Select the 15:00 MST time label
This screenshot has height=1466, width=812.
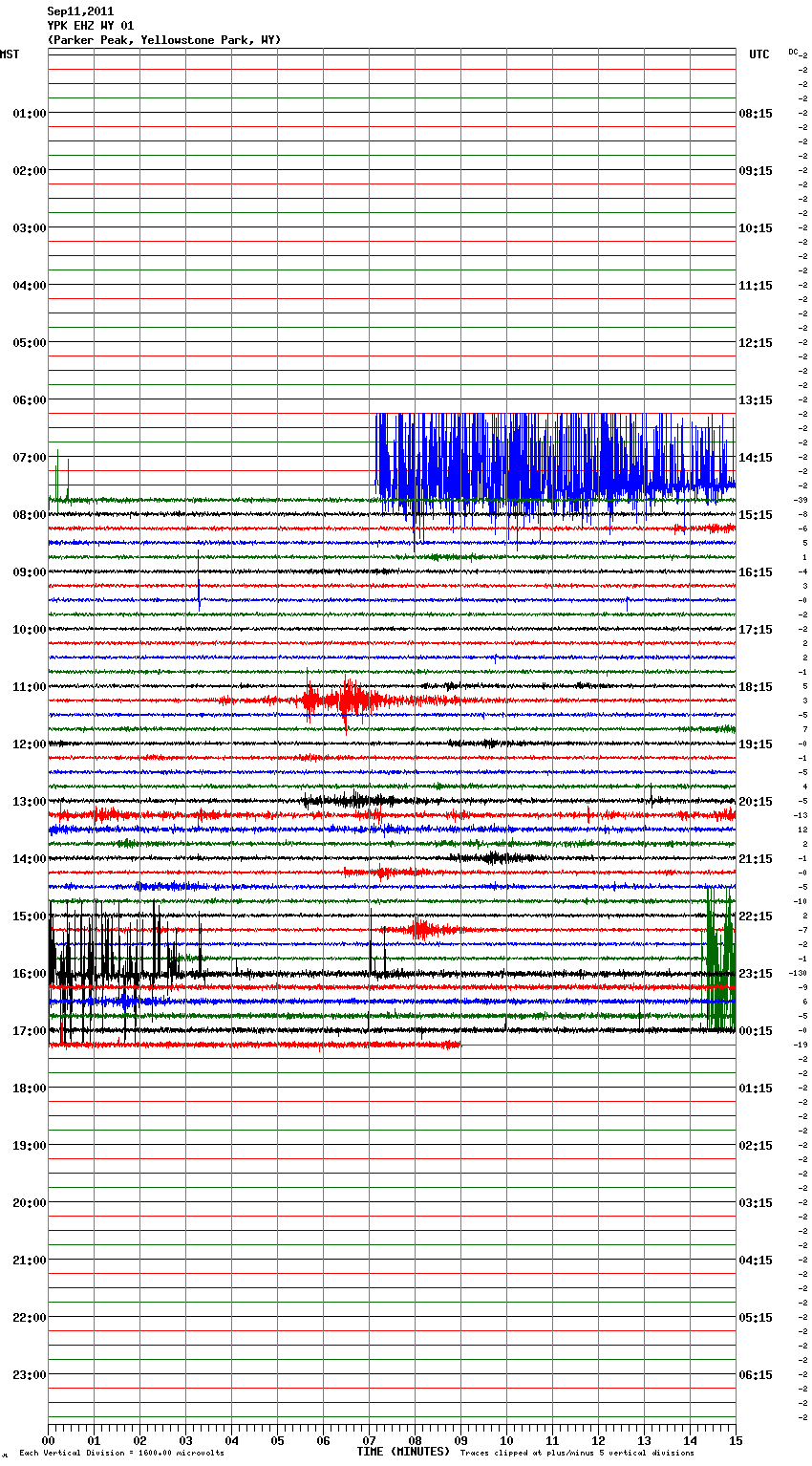pos(29,916)
